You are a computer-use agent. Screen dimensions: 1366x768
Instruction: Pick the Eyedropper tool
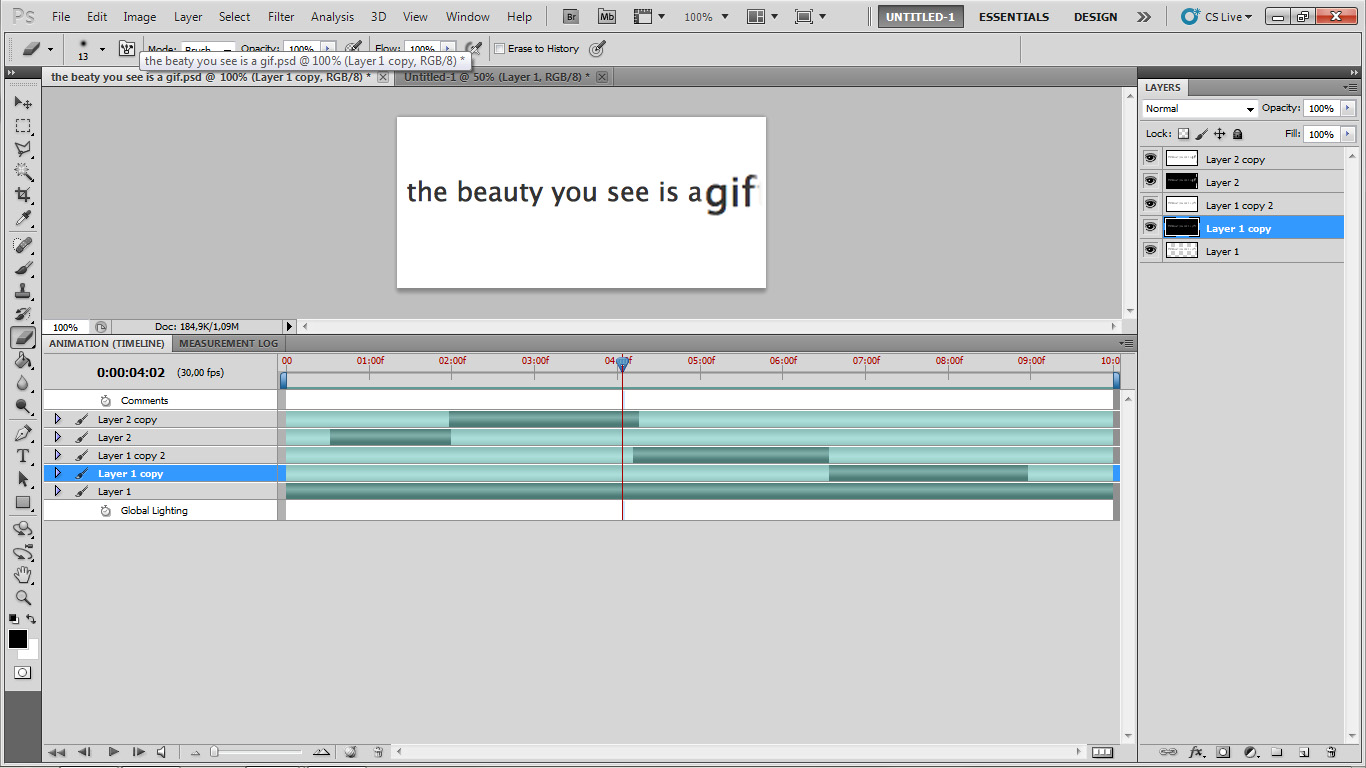pos(23,219)
